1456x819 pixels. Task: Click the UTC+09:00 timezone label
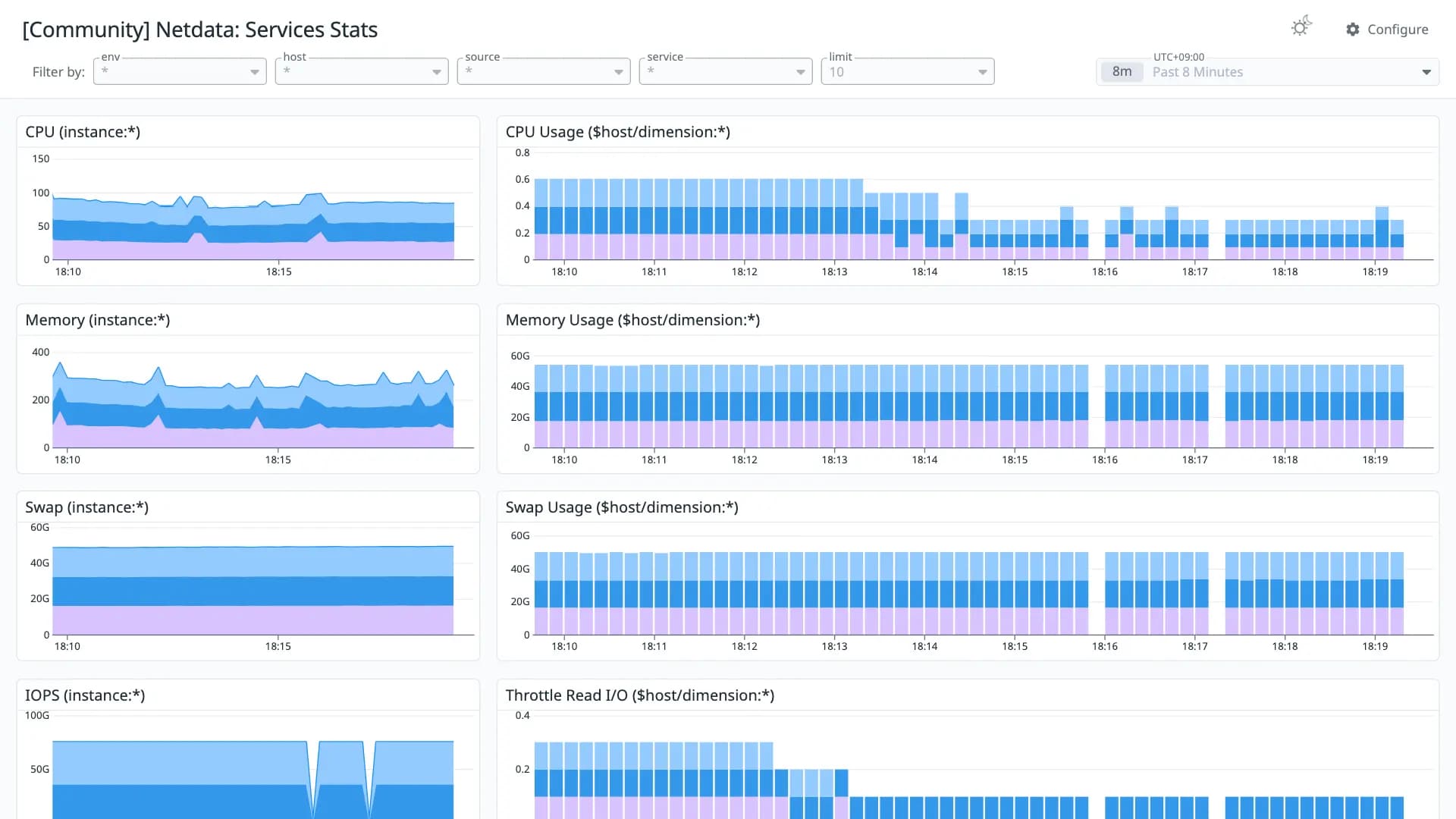[1178, 57]
